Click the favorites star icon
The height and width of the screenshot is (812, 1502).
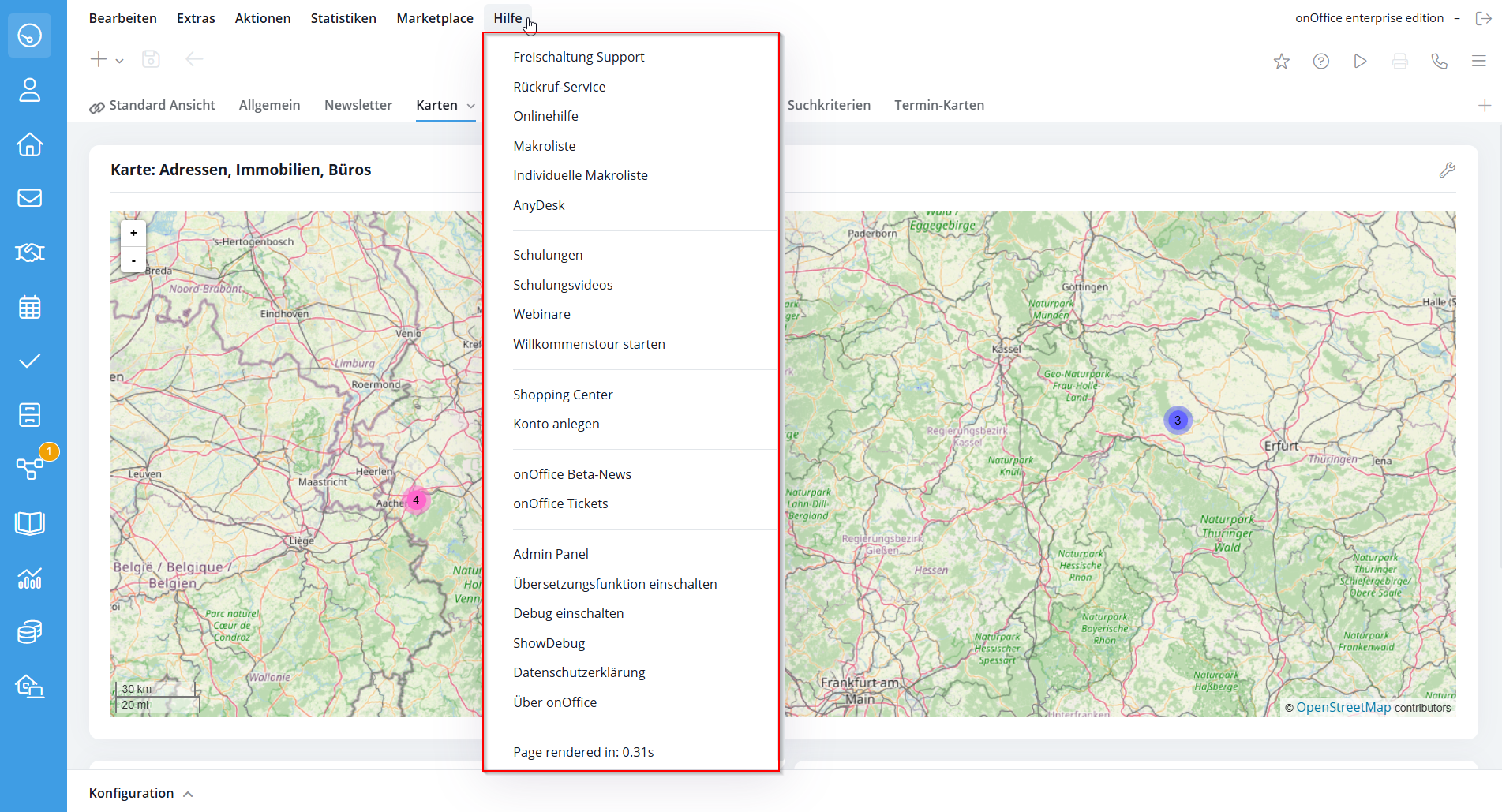coord(1281,62)
